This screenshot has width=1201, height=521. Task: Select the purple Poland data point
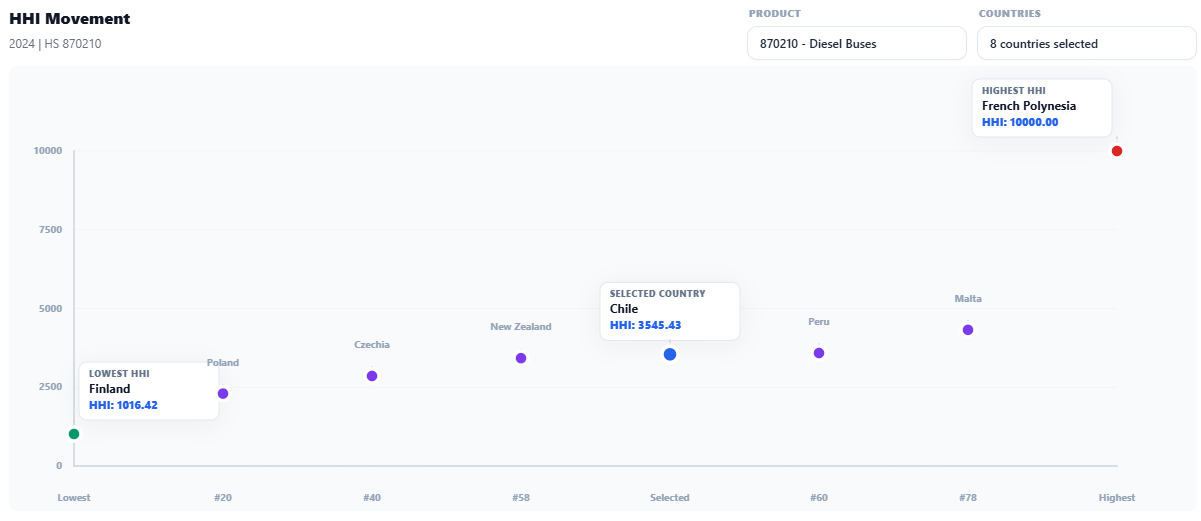tap(223, 394)
